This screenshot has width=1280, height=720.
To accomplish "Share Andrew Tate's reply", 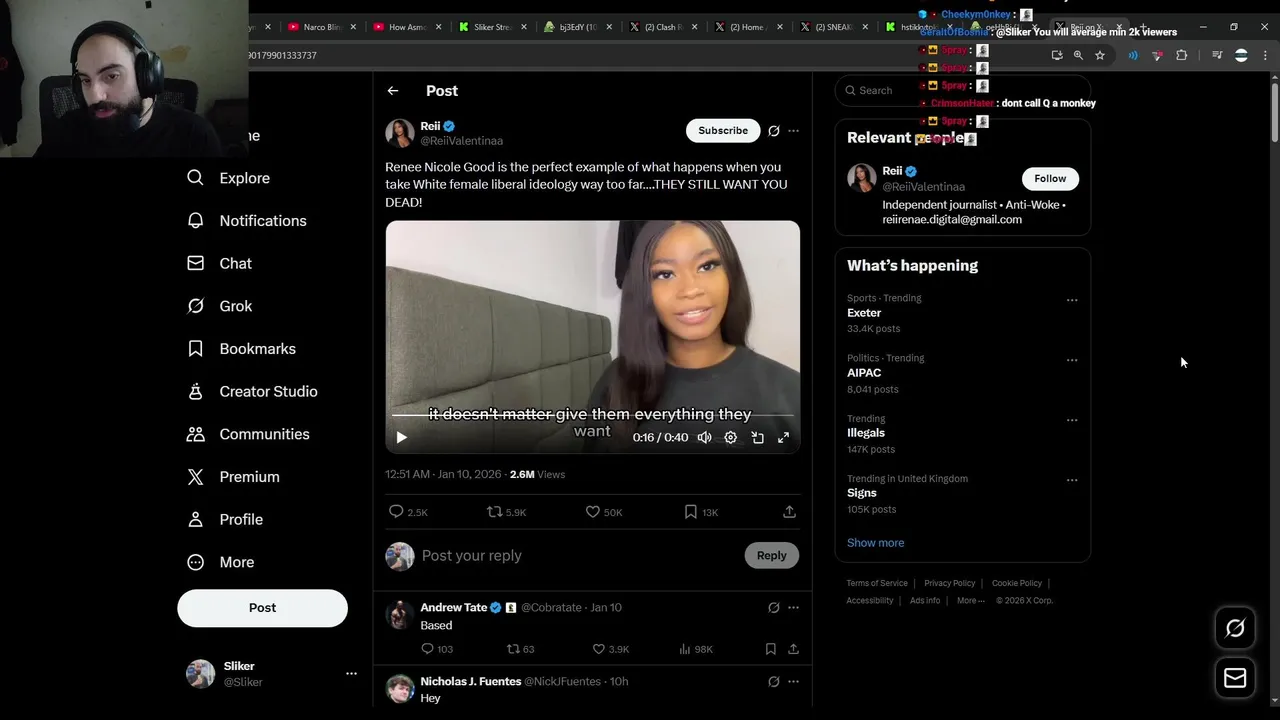I will (793, 649).
